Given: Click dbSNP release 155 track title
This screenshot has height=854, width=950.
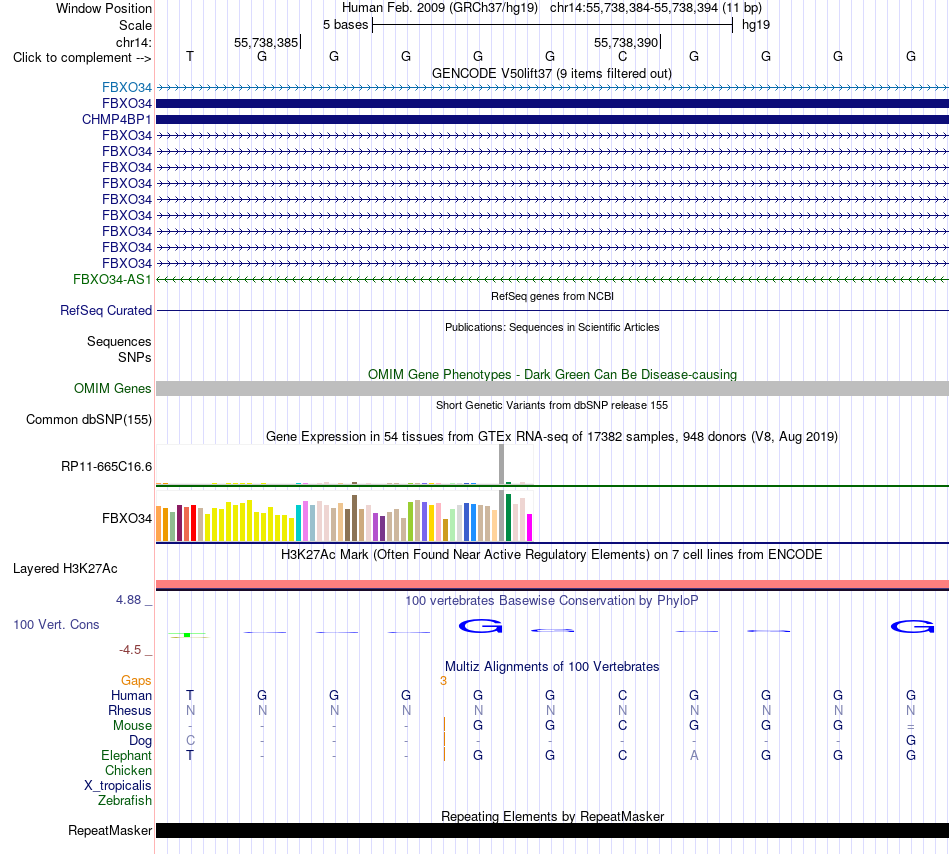Looking at the screenshot, I should [x=551, y=405].
